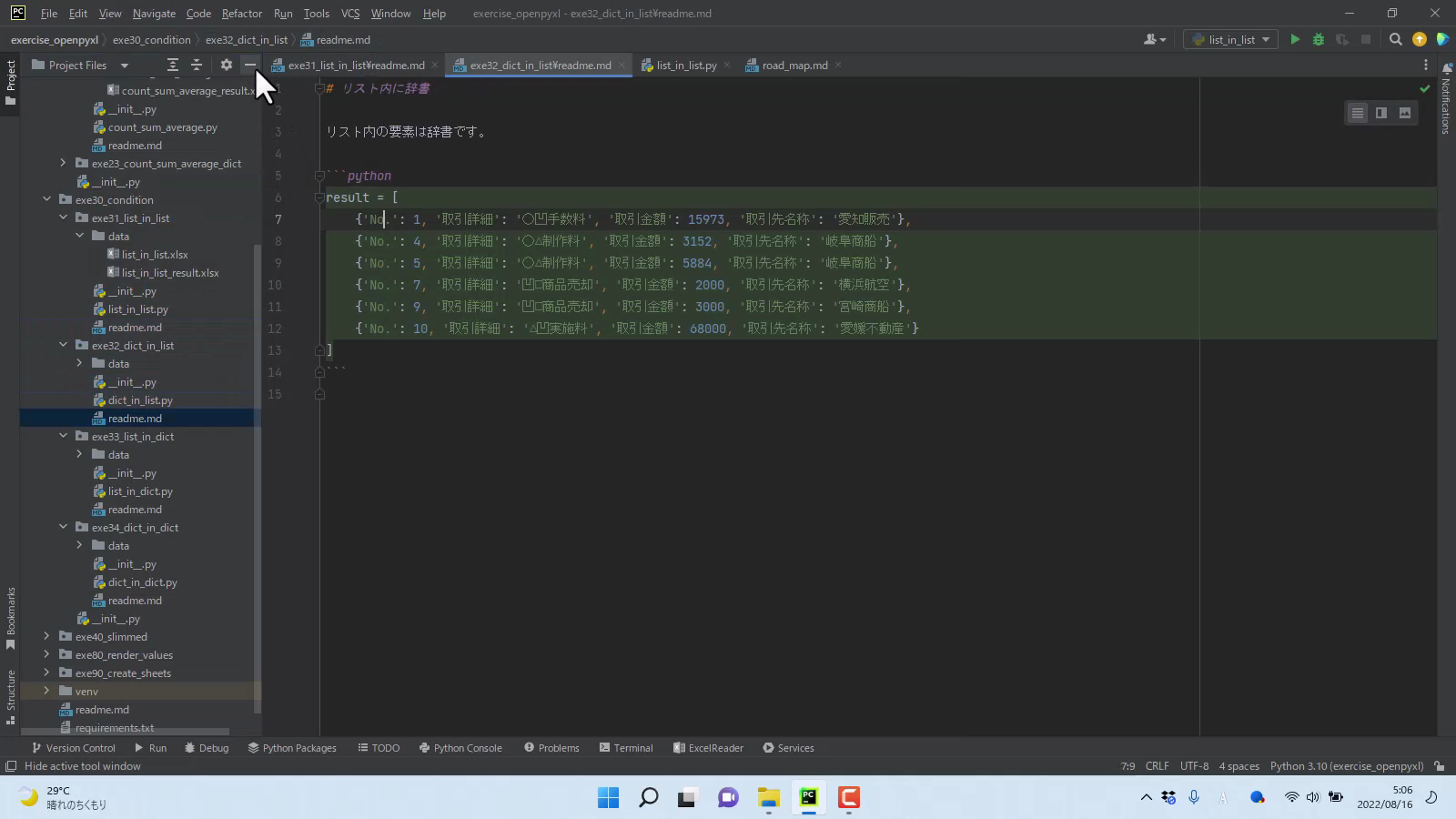Switch markdown view to preview only
Image resolution: width=1456 pixels, height=819 pixels.
click(x=1405, y=113)
